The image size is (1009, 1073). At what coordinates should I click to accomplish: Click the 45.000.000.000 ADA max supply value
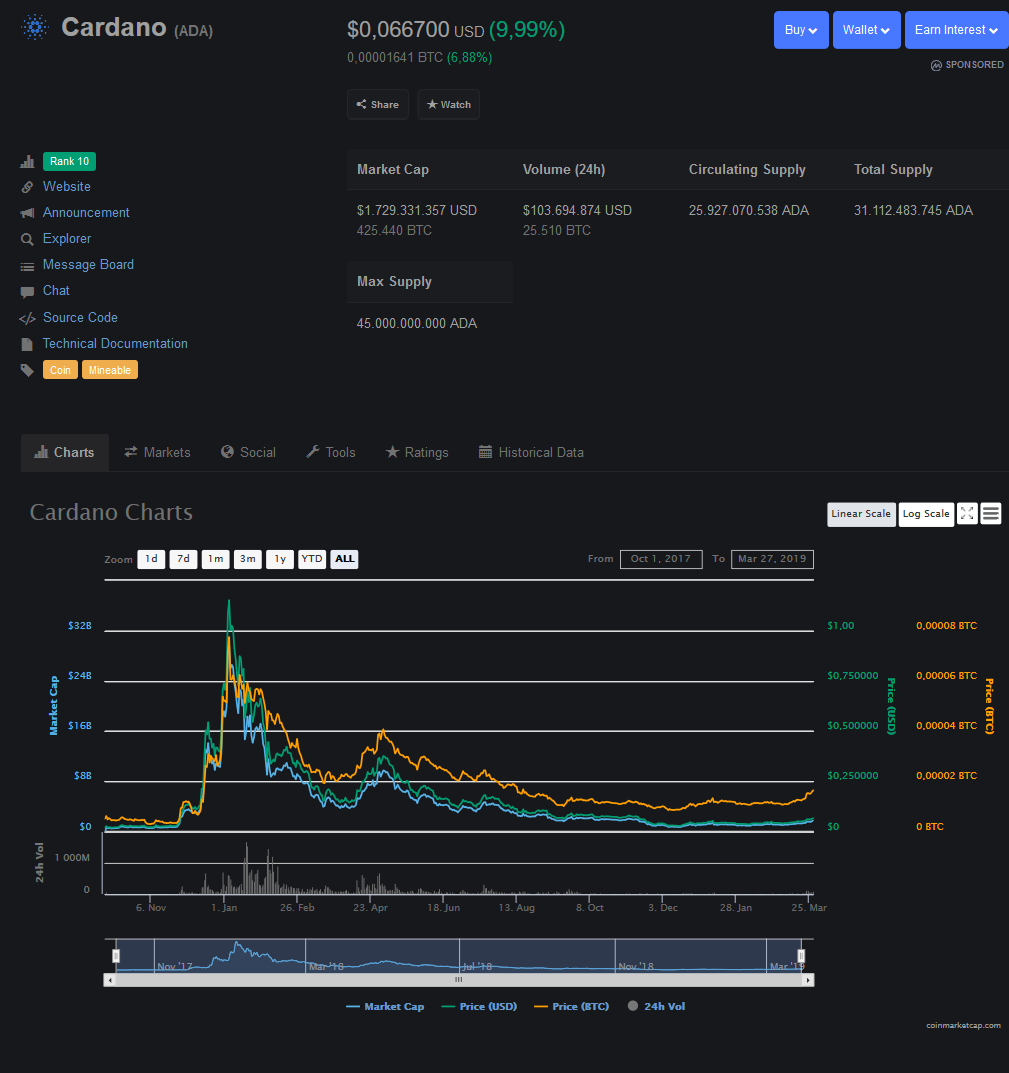pos(417,324)
